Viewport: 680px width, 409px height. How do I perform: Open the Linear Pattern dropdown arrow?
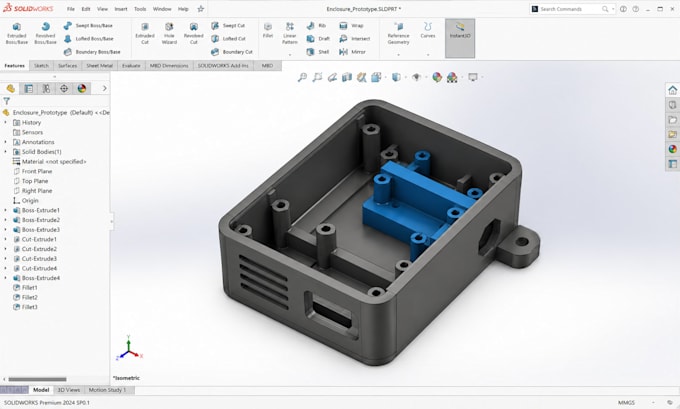click(290, 55)
